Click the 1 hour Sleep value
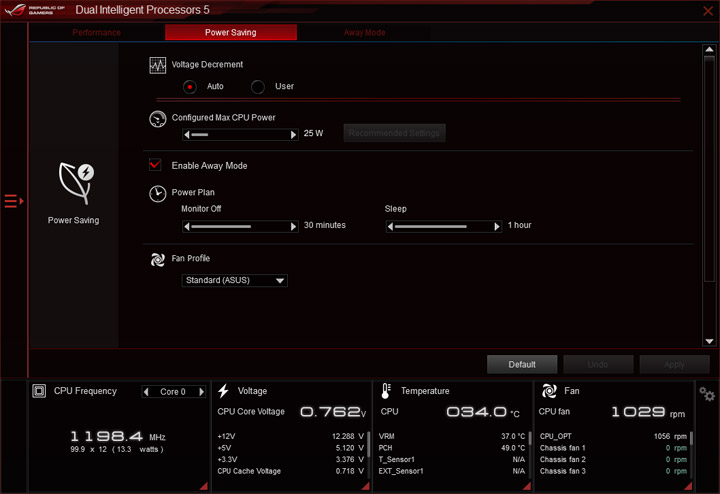The image size is (720, 494). point(519,225)
